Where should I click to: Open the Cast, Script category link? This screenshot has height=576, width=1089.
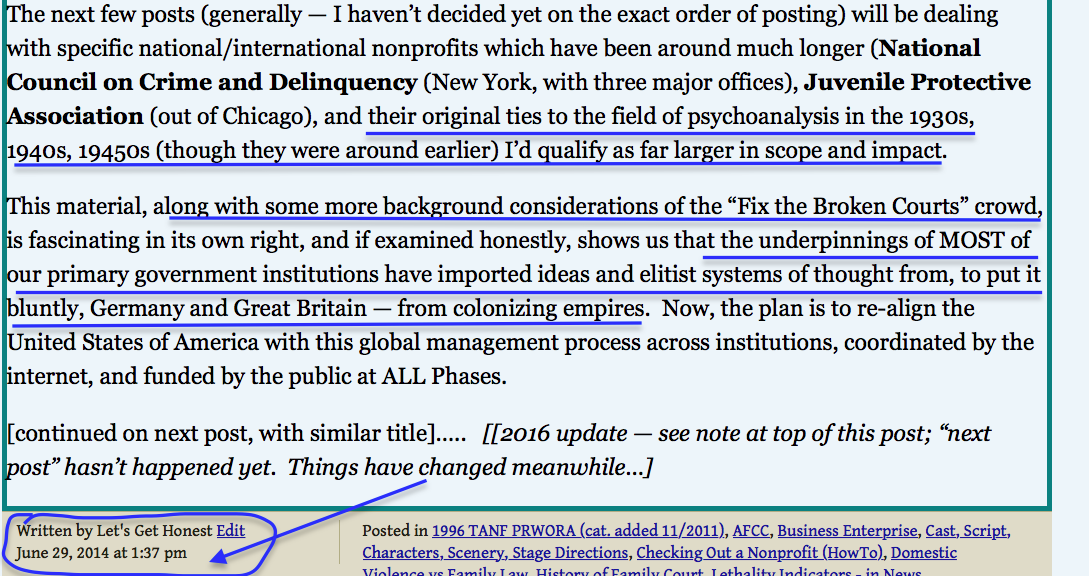click(967, 531)
